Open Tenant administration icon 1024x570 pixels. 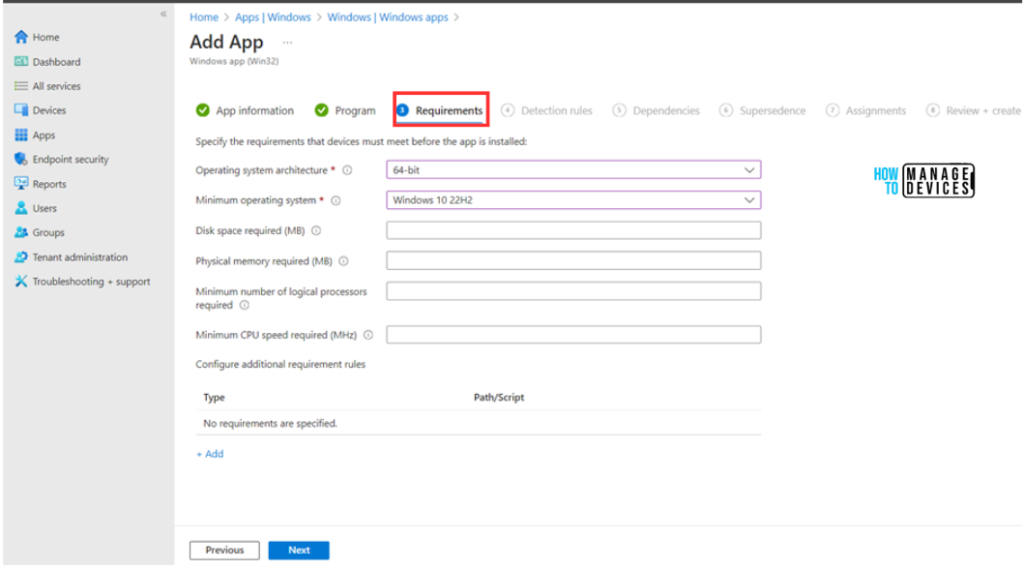pyautogui.click(x=21, y=257)
